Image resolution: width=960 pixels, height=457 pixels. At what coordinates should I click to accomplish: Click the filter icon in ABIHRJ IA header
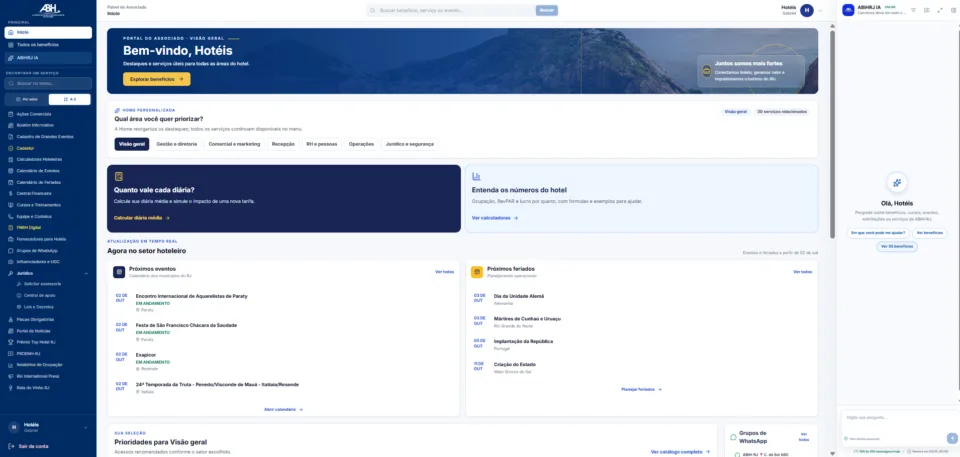click(913, 10)
